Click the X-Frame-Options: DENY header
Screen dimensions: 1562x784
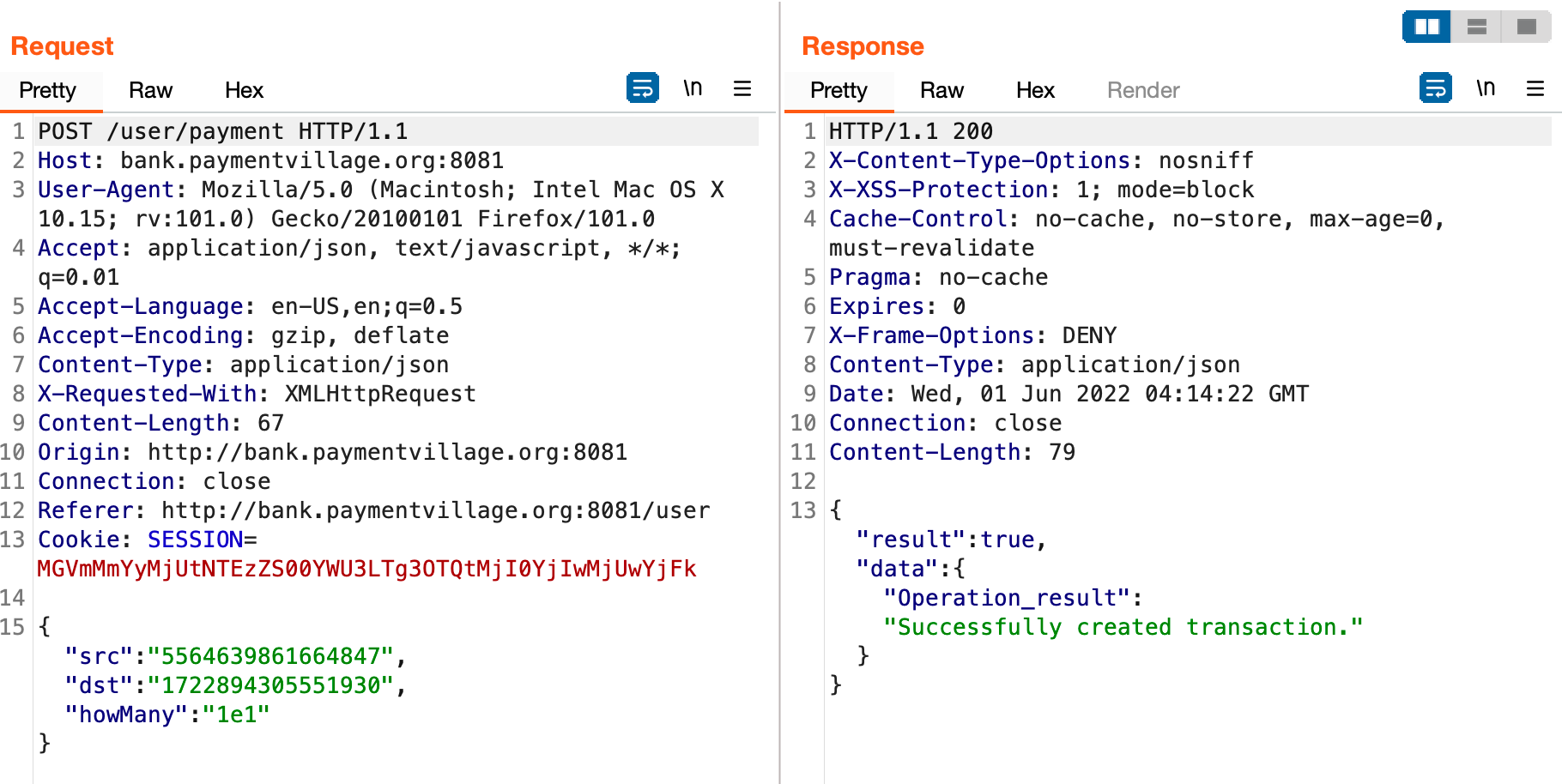[972, 335]
